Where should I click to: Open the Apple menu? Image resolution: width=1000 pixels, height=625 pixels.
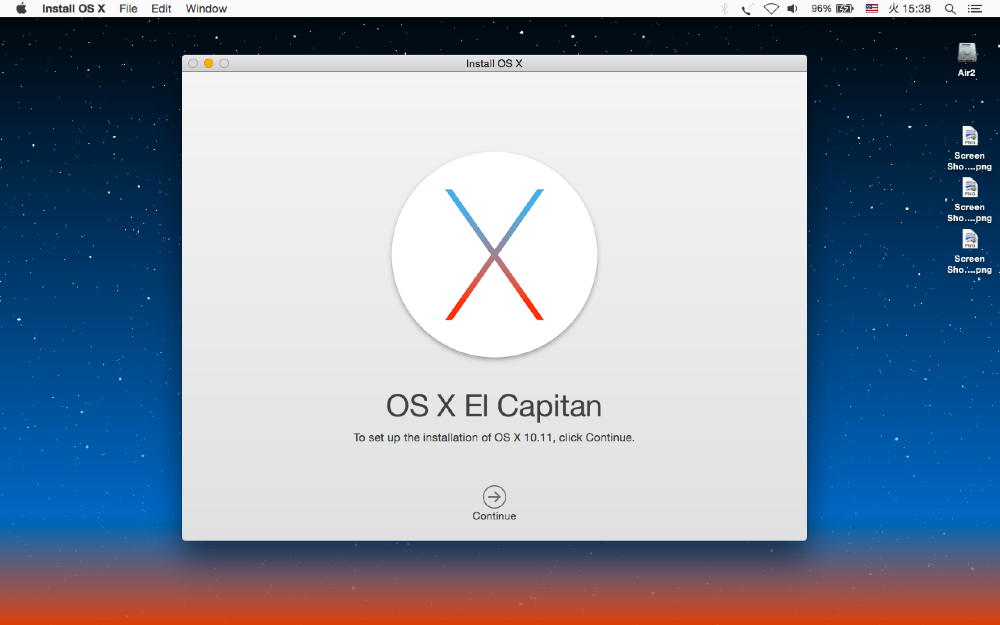pos(21,8)
